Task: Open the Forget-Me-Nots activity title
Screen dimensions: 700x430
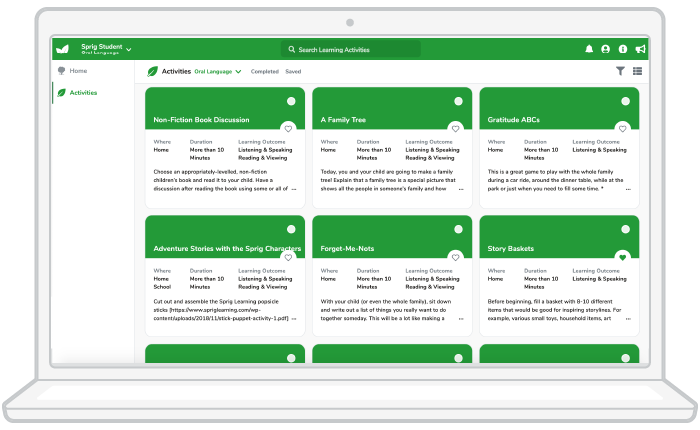Action: tap(348, 248)
